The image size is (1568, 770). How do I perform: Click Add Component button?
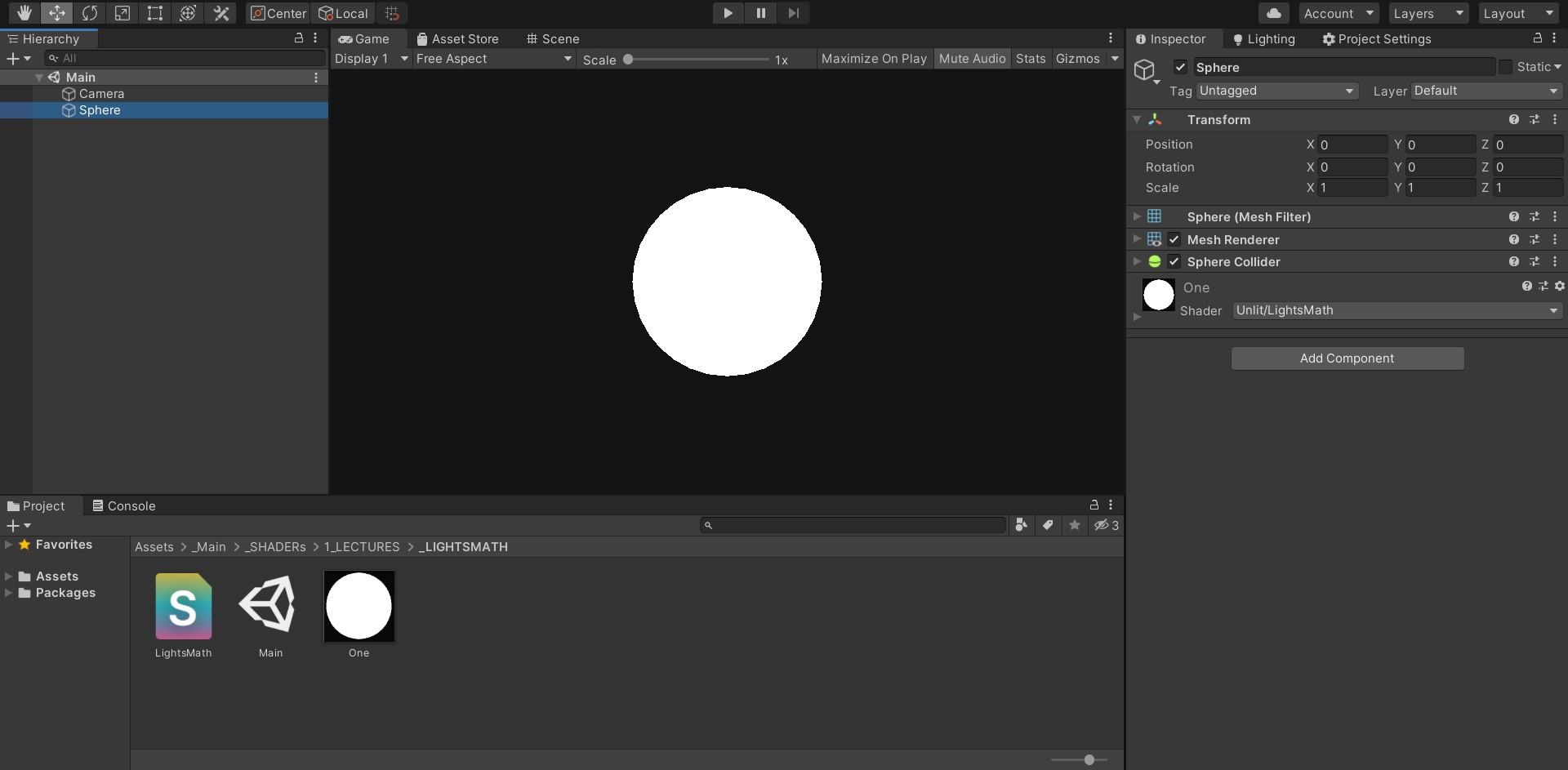[x=1347, y=358]
